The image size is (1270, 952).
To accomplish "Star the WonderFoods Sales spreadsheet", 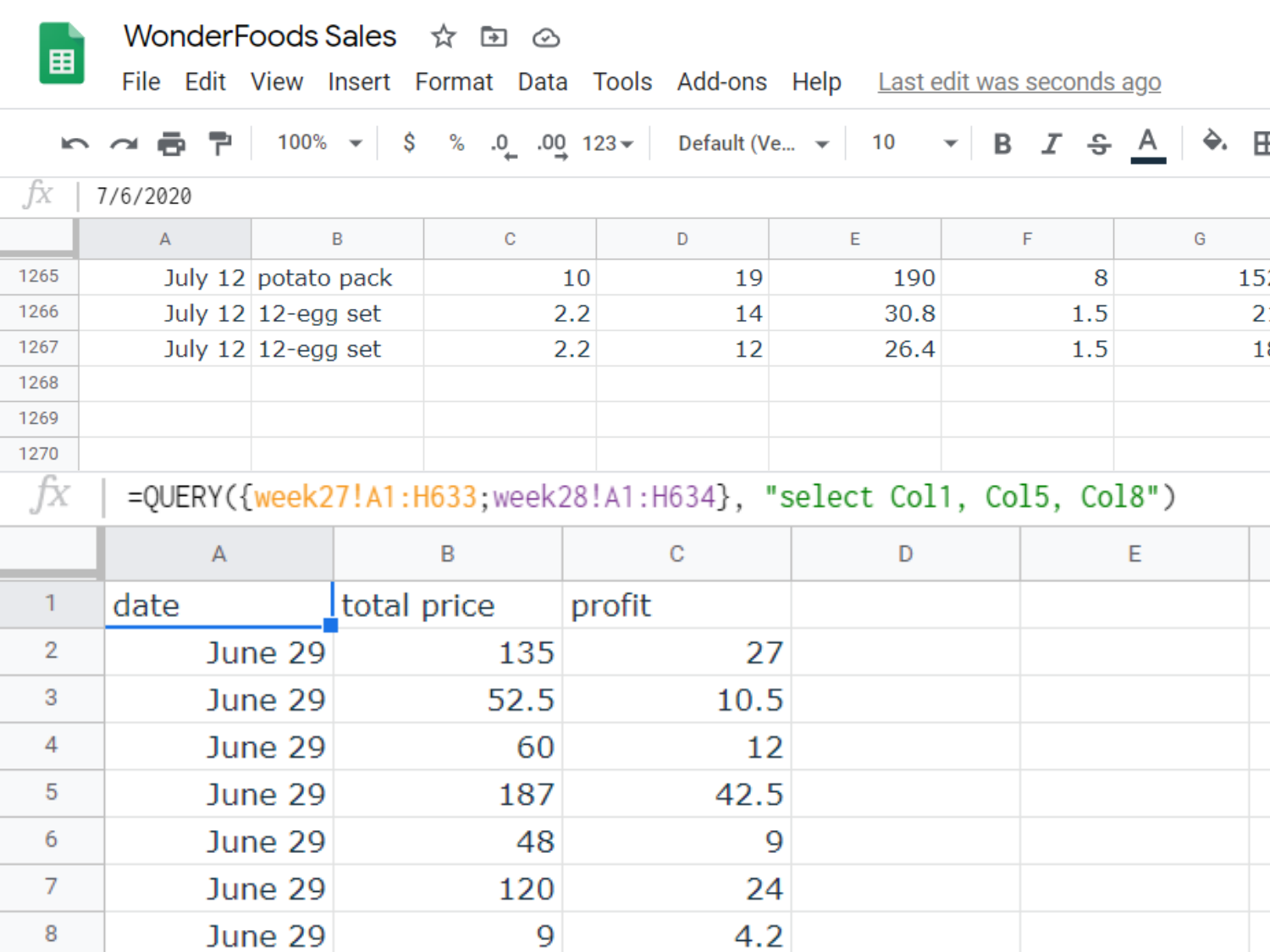I will tap(442, 37).
